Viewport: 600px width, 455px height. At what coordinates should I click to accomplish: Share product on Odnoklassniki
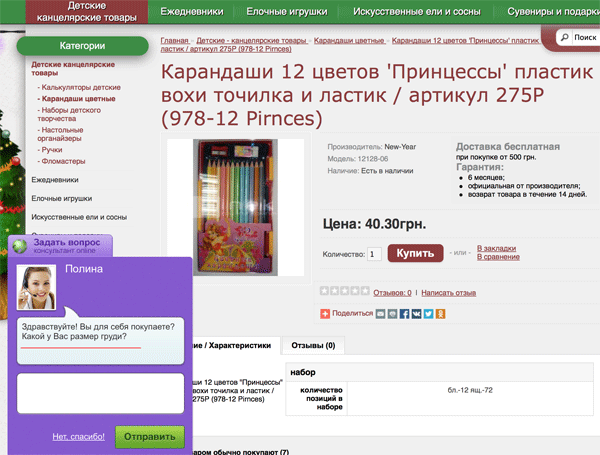point(441,313)
